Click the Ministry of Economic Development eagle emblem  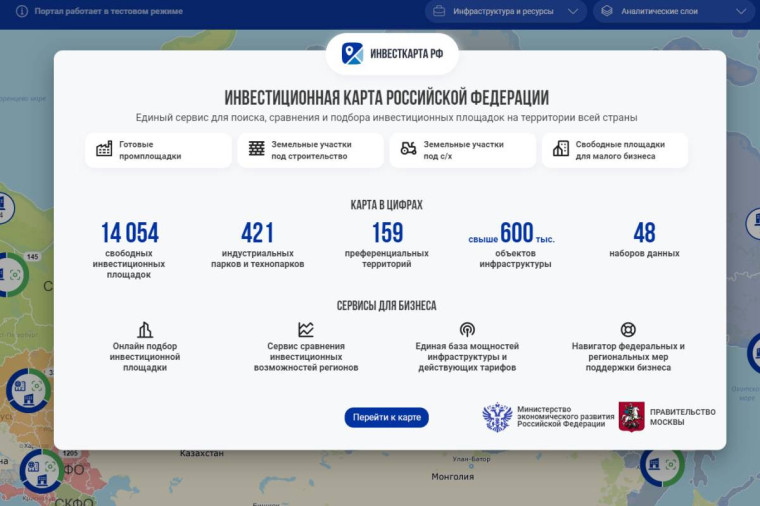497,417
